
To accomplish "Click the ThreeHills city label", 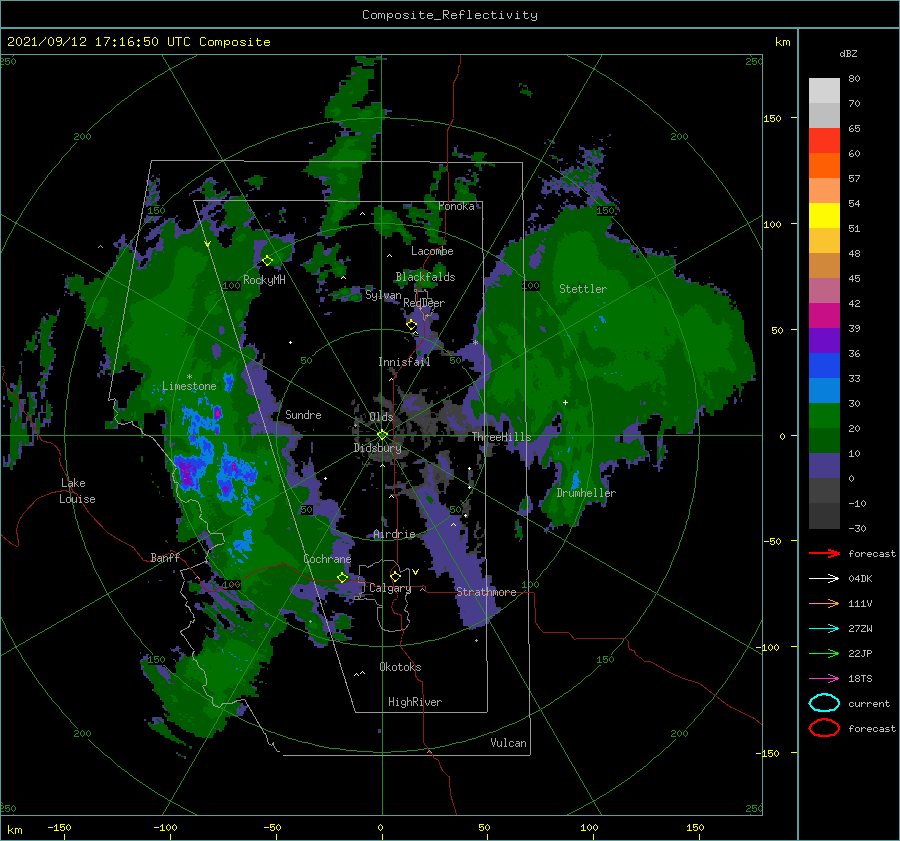I will pos(502,437).
